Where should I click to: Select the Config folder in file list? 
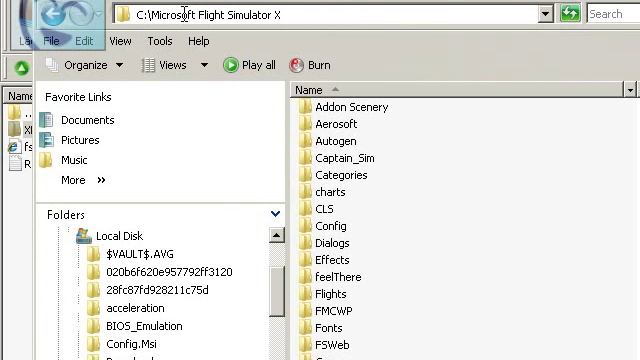[331, 227]
